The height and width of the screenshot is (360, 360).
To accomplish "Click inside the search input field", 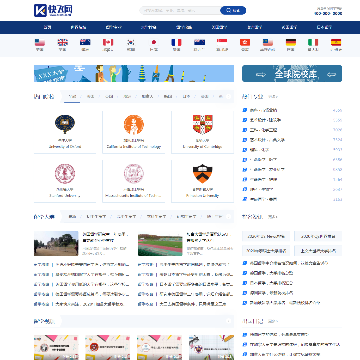I will coord(180,10).
